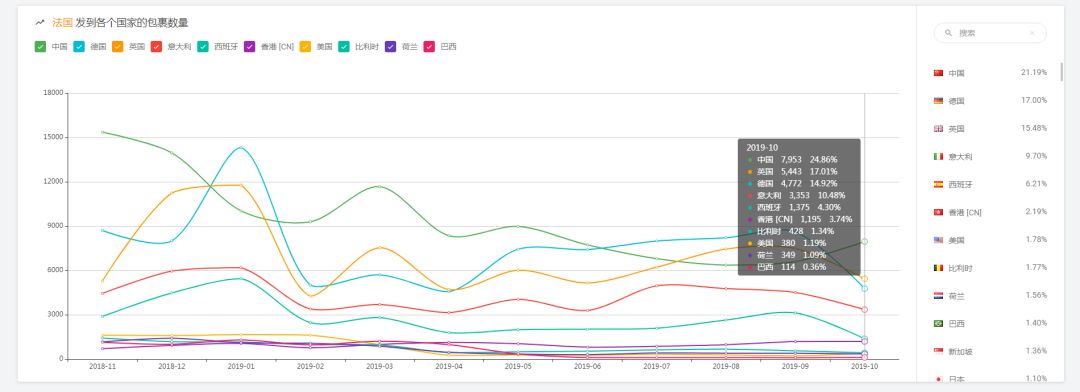Toggle the red 意大利 legend checkbox

point(156,47)
